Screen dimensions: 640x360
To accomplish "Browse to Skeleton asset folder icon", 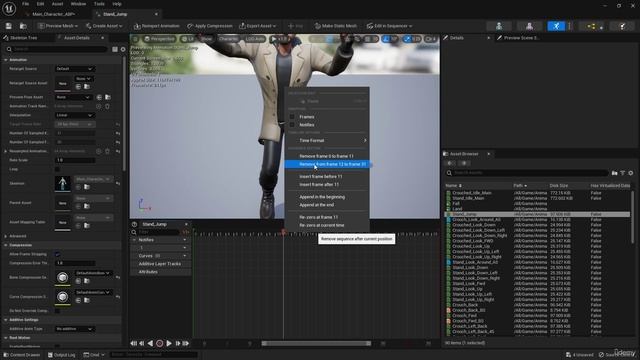I will coord(87,187).
